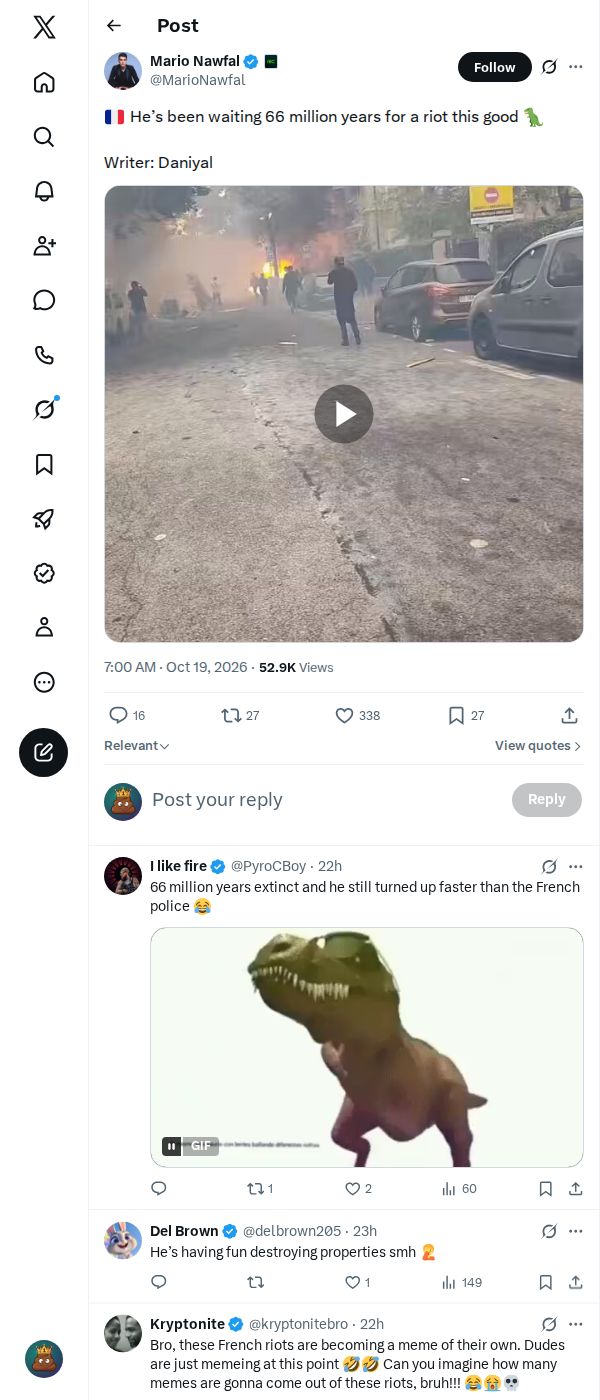Go back using the arrow icon

[x=114, y=26]
